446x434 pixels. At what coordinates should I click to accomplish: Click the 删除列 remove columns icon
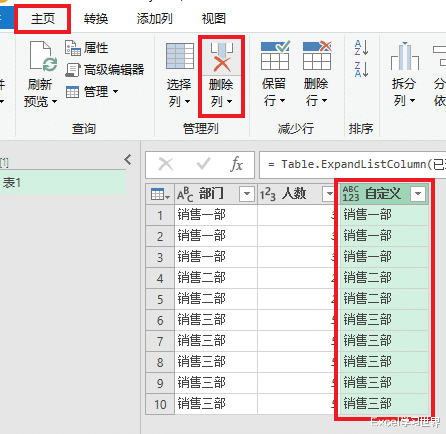pyautogui.click(x=221, y=57)
